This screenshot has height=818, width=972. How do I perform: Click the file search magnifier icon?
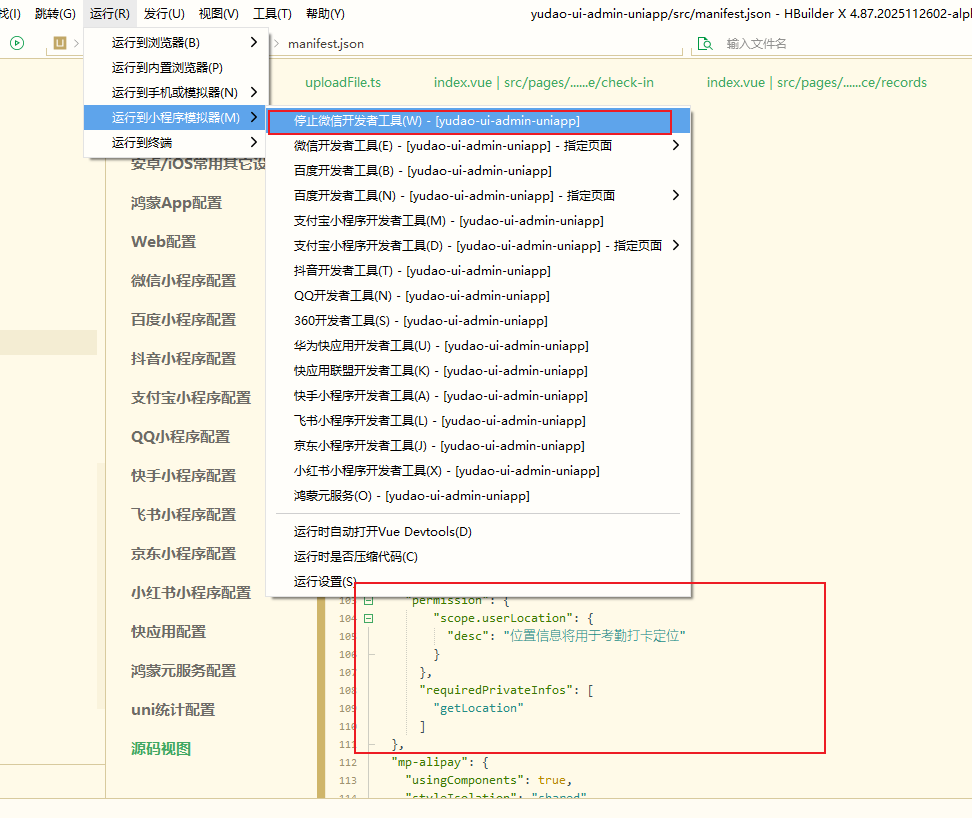point(705,43)
